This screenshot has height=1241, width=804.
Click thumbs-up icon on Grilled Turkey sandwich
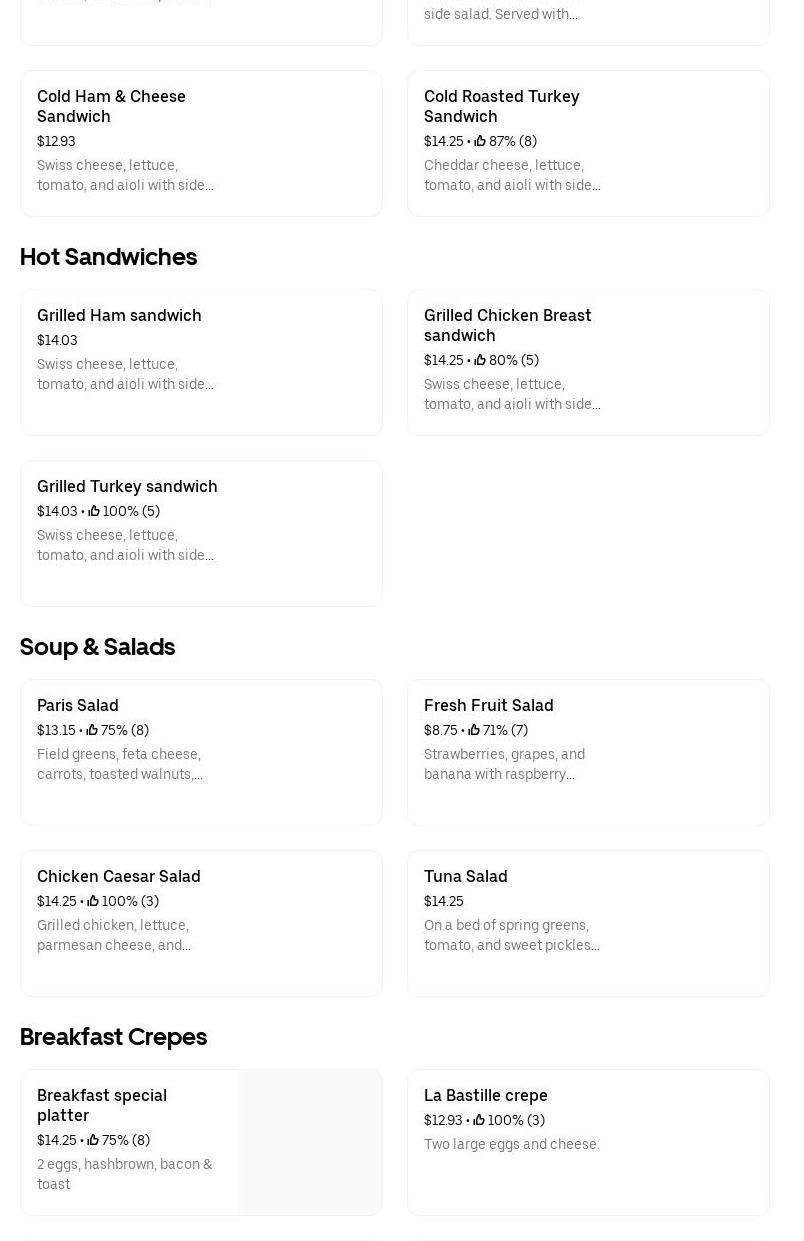[x=94, y=511]
